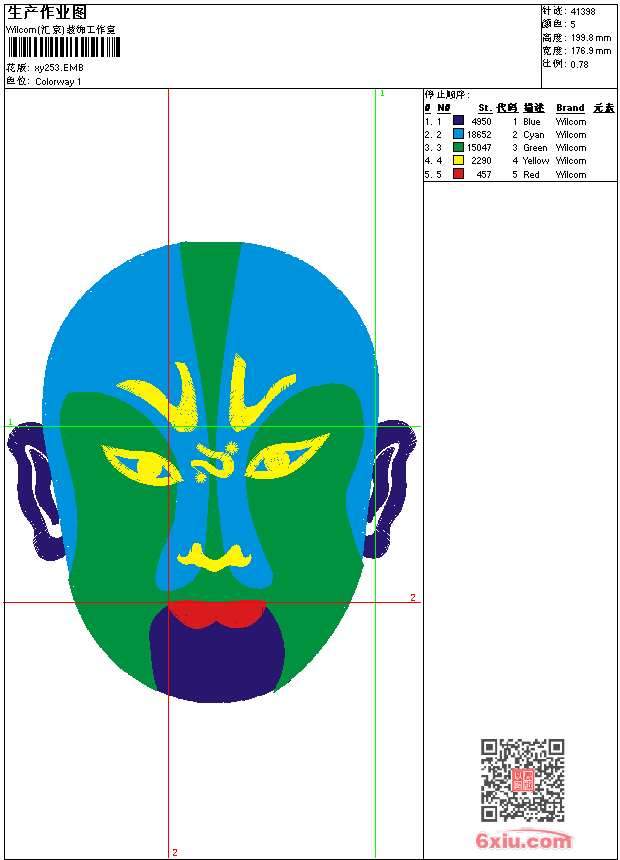Click the 'Wilcom(汇京)装饰工作室' studio name
This screenshot has width=620, height=860.
61,30
